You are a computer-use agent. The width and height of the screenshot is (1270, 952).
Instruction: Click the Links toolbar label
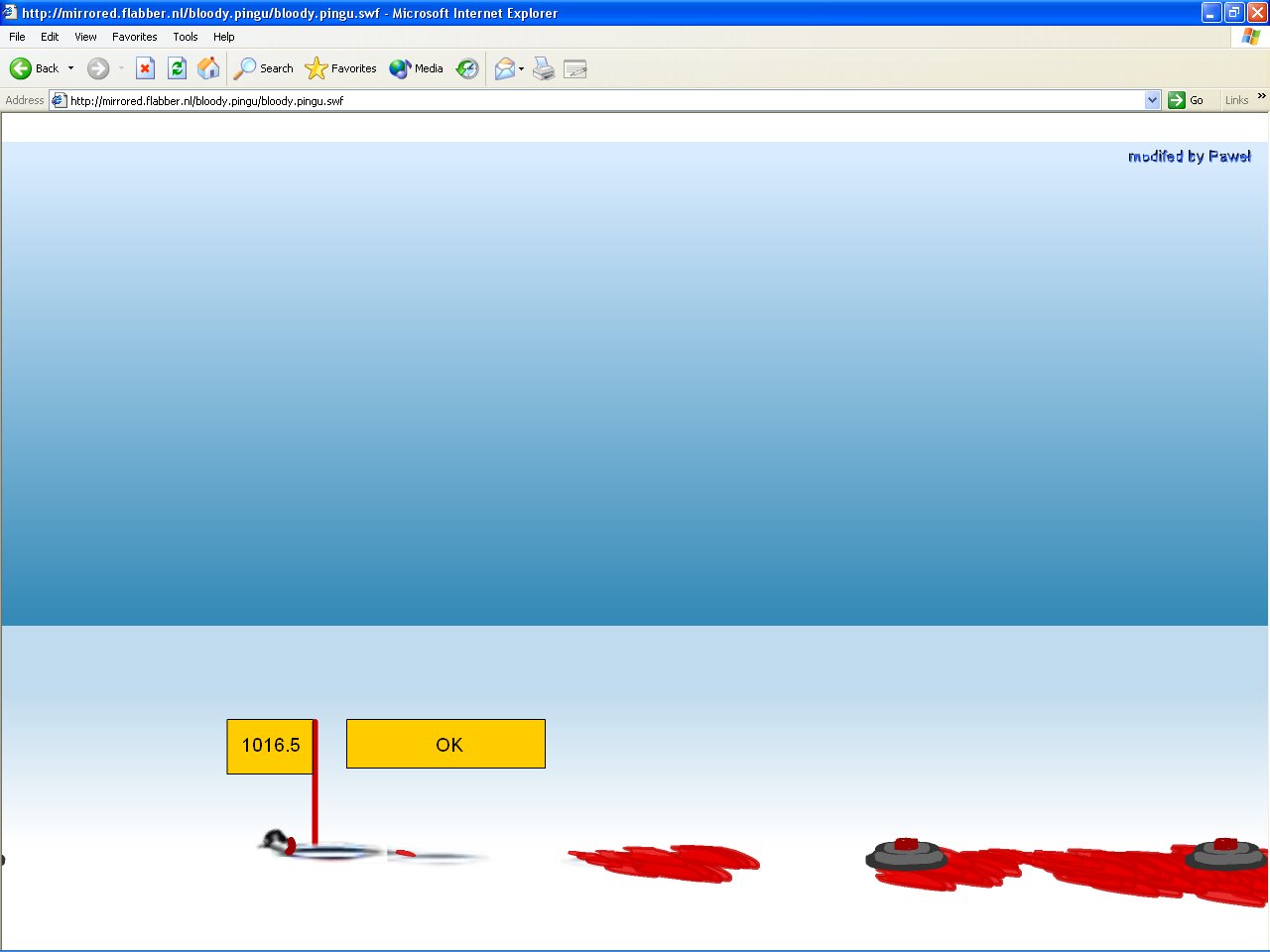(1236, 100)
